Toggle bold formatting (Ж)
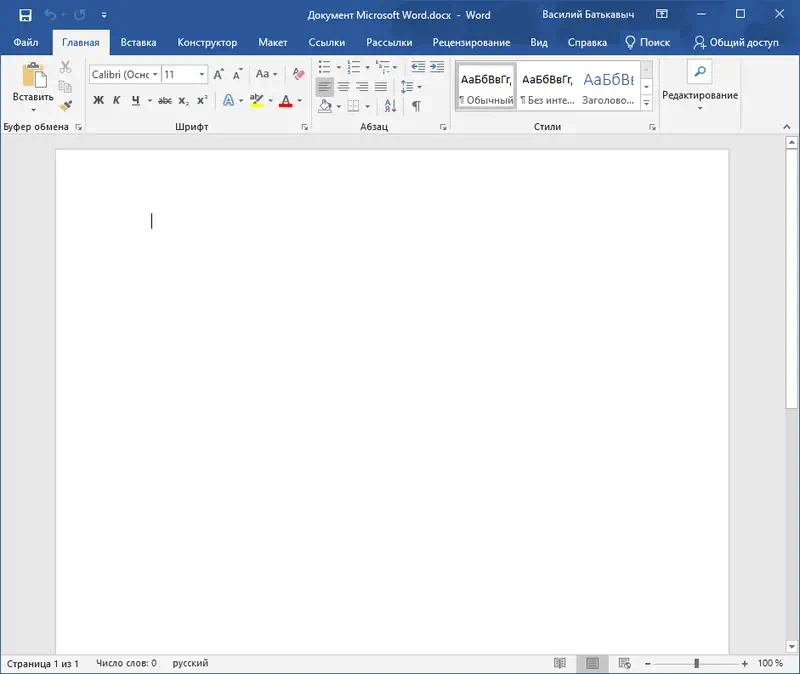This screenshot has height=674, width=800. click(x=98, y=100)
